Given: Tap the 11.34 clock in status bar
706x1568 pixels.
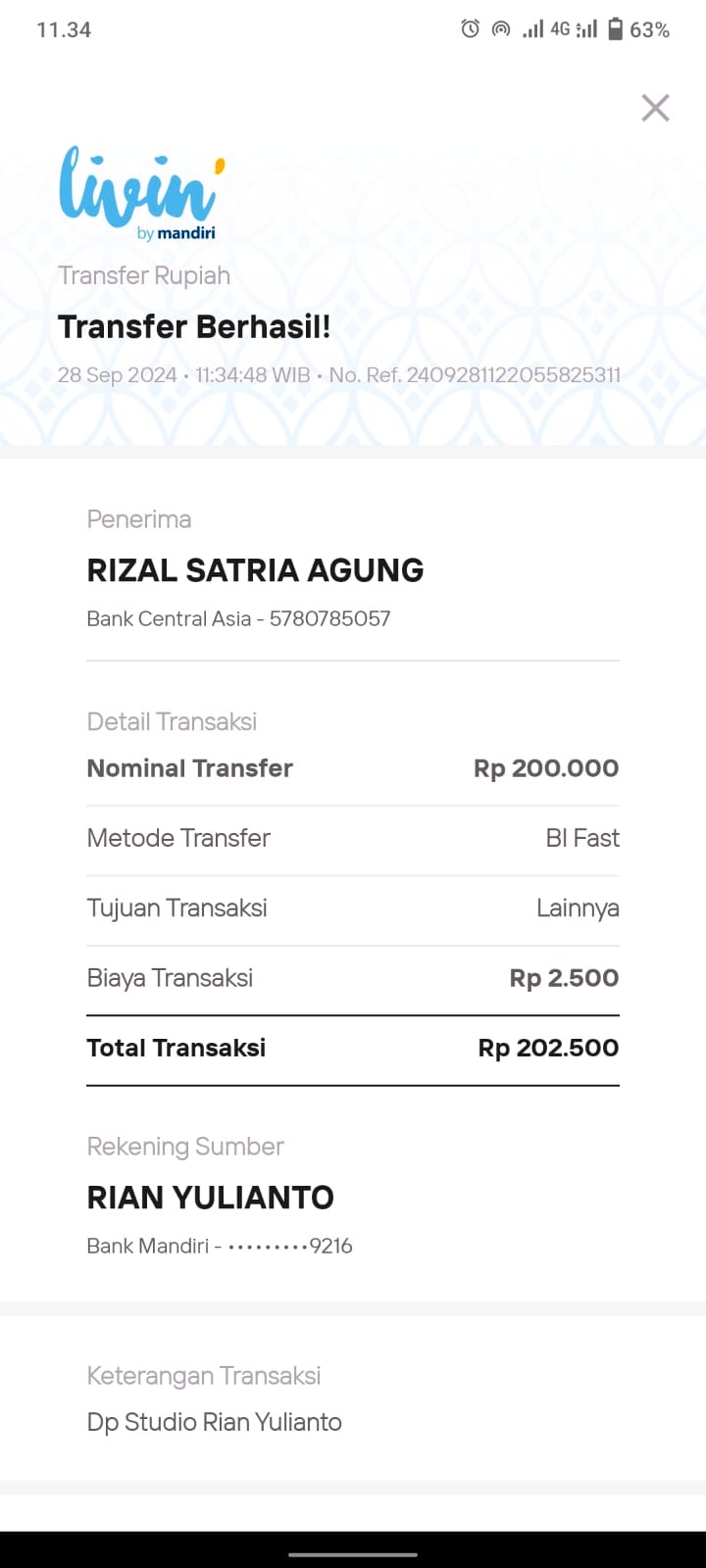Looking at the screenshot, I should coord(64,30).
